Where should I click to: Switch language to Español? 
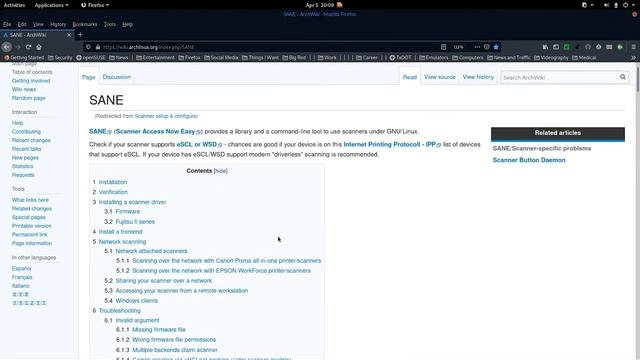point(22,269)
